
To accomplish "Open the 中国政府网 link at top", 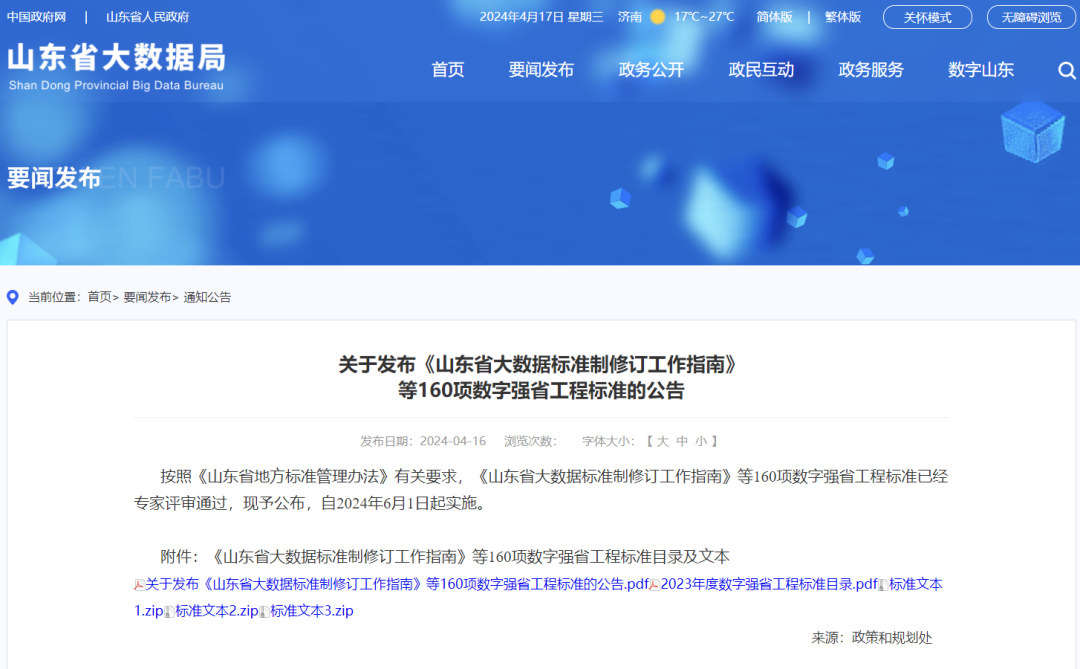I will 36,17.
